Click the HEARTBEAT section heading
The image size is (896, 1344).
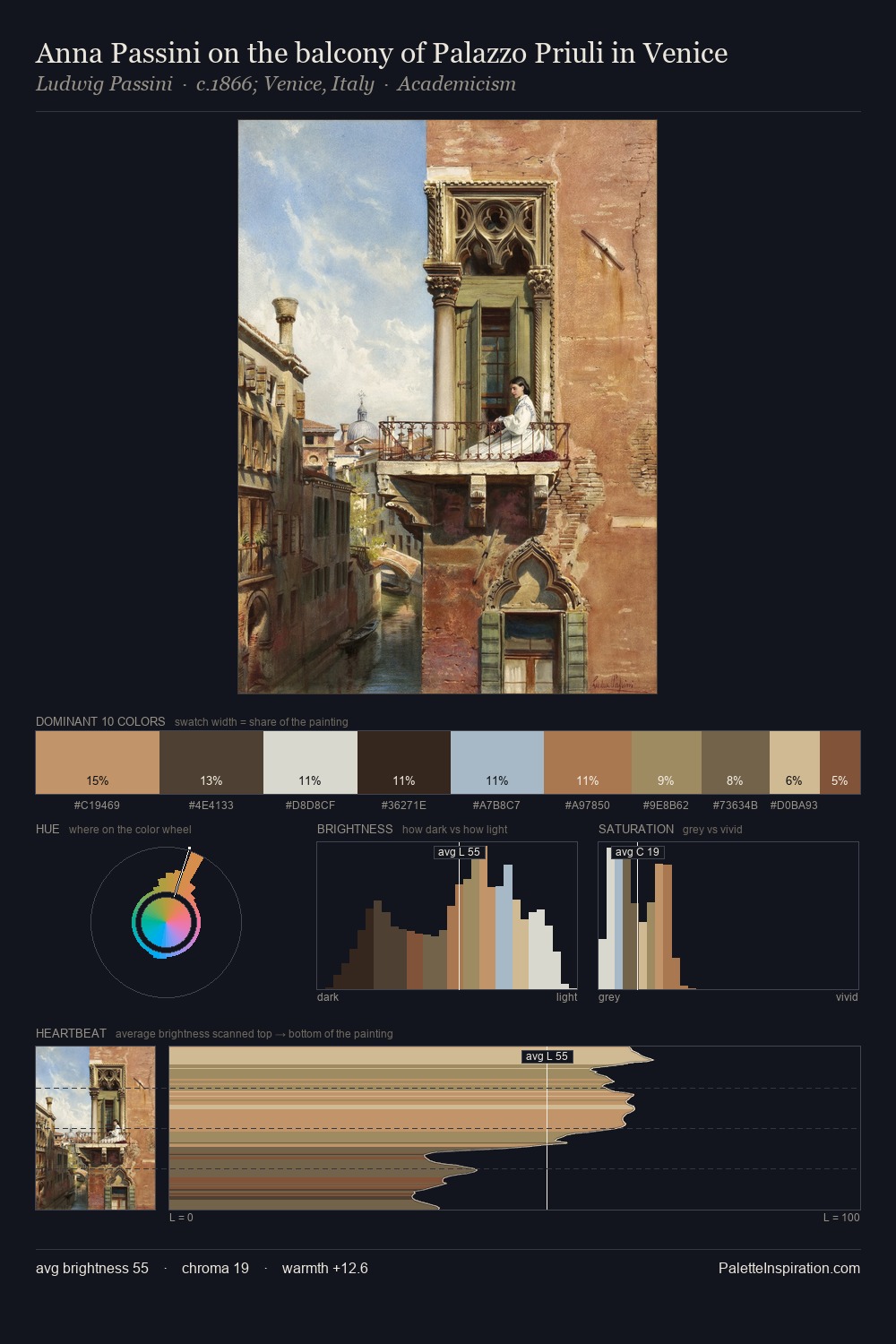tap(71, 1033)
